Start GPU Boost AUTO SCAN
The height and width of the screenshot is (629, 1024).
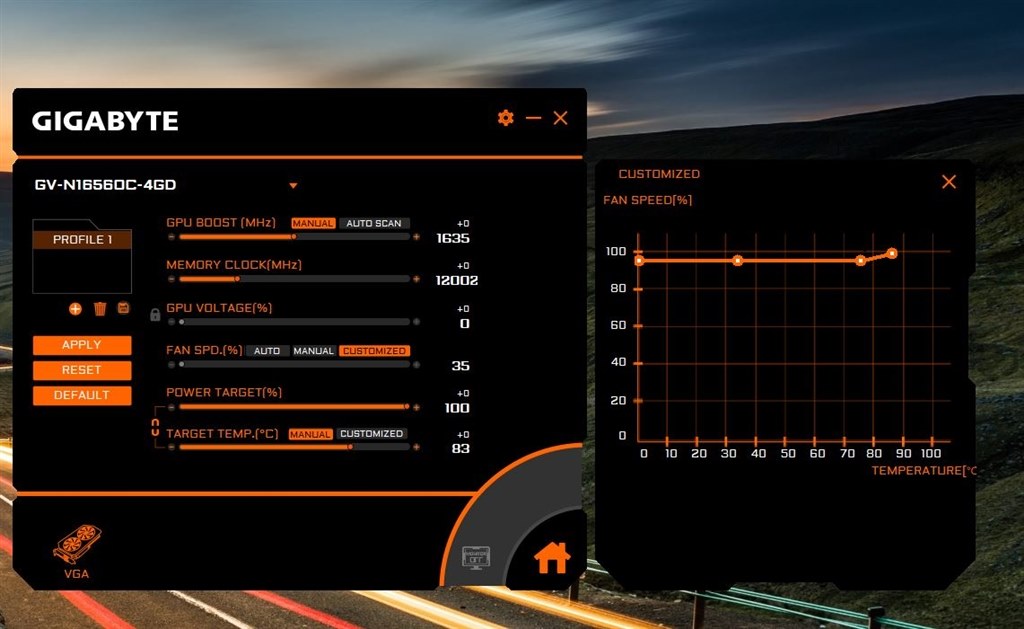374,223
